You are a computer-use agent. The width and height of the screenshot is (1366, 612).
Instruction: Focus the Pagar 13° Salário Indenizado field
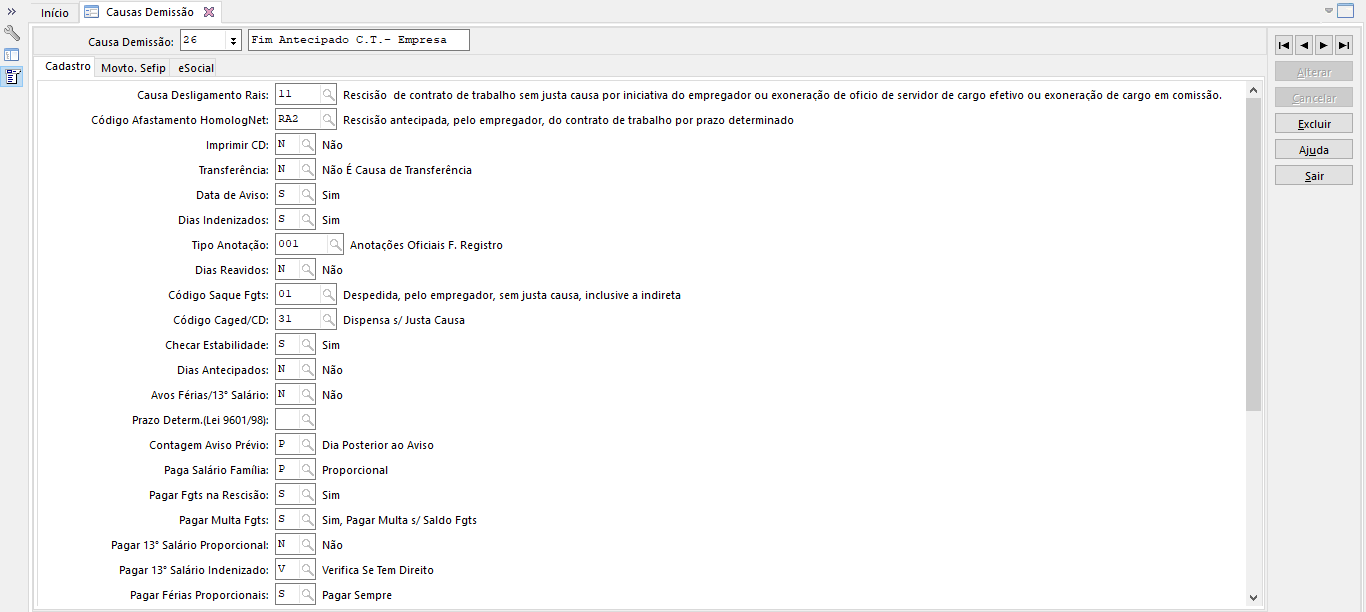(287, 570)
